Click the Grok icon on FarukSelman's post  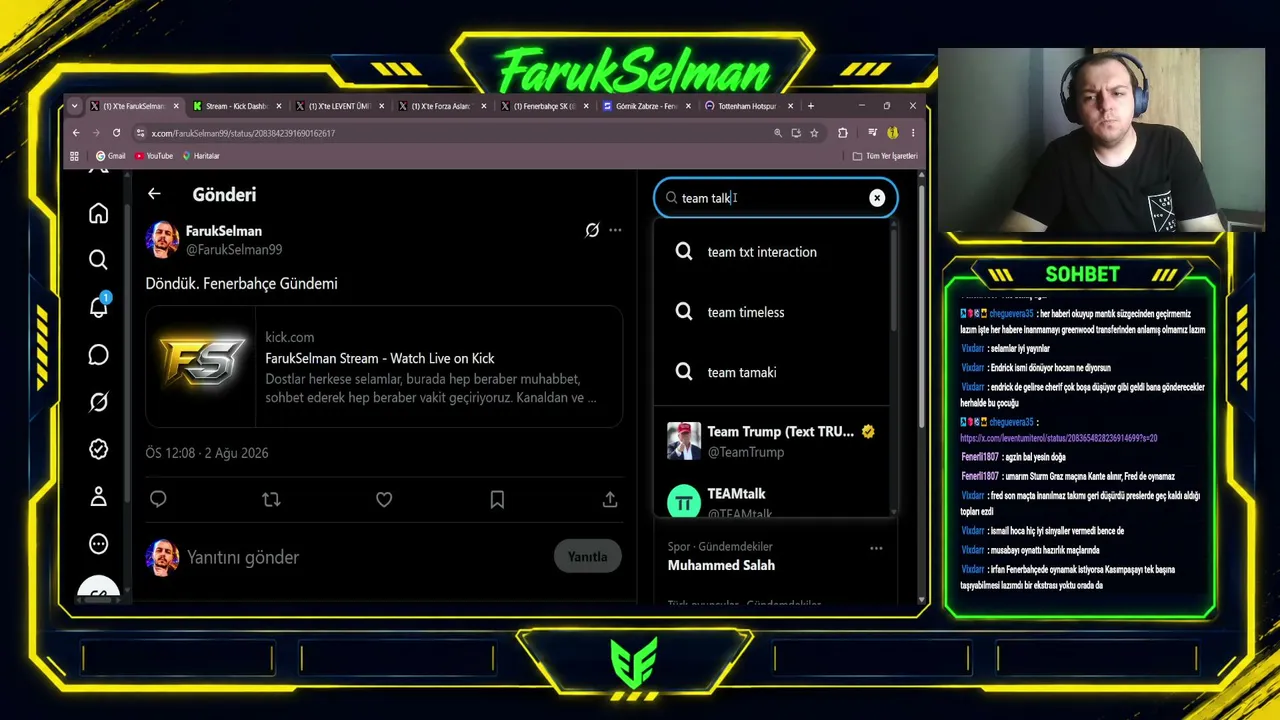coord(592,230)
